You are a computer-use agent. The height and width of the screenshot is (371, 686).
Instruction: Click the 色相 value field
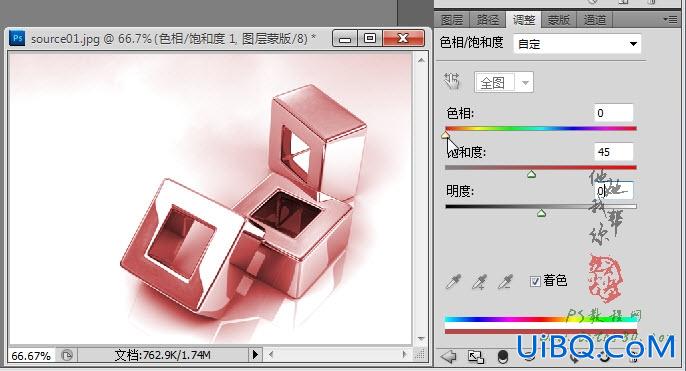click(613, 113)
